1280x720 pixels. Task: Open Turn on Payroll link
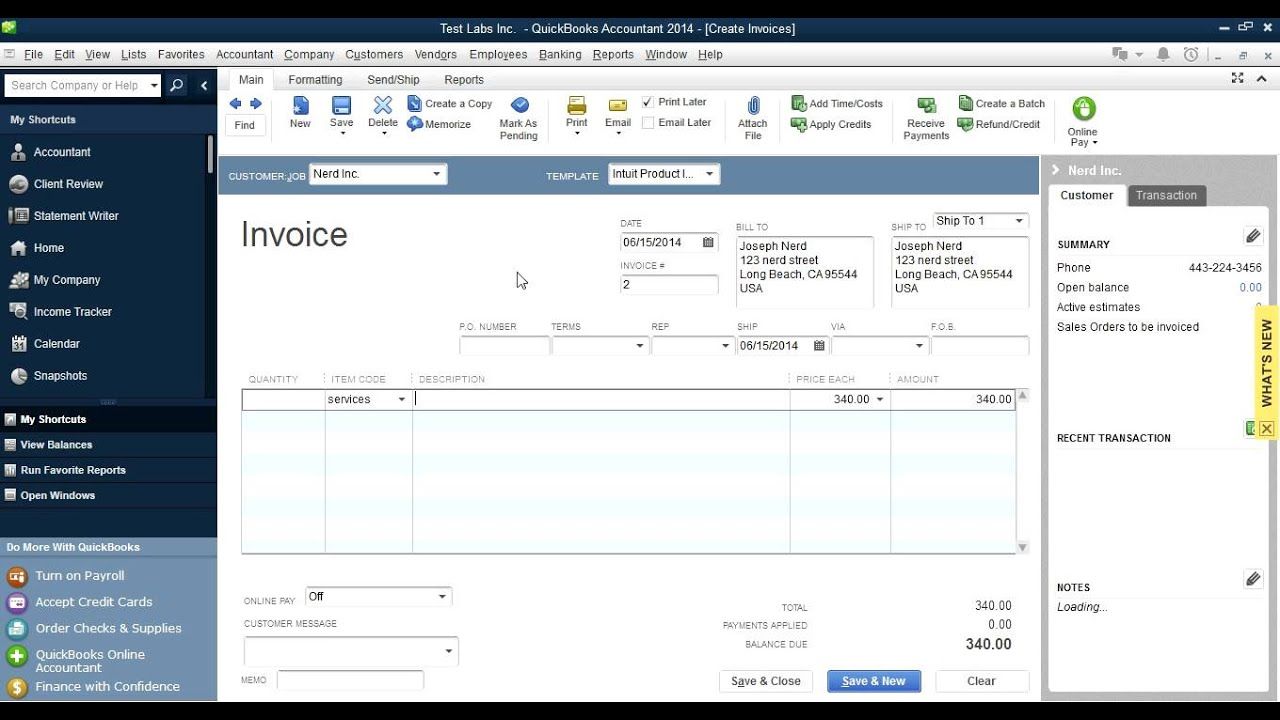(x=80, y=576)
